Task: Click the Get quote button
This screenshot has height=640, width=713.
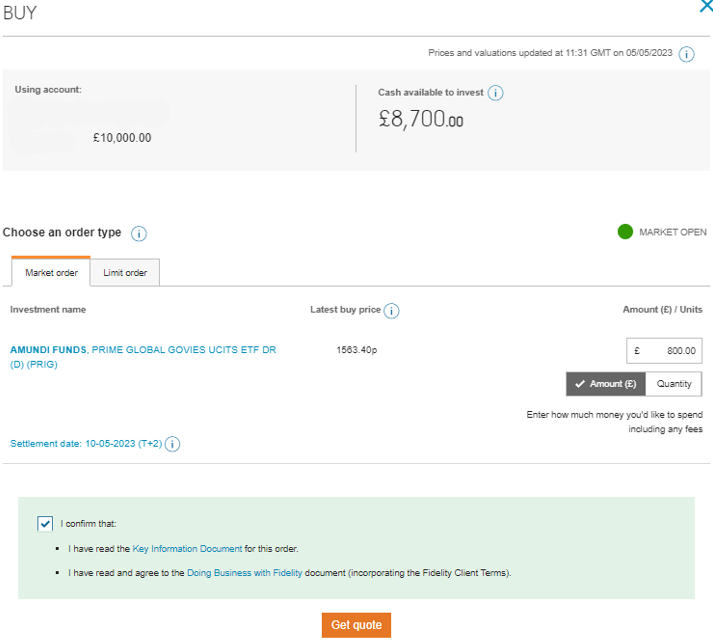Action: [356, 625]
